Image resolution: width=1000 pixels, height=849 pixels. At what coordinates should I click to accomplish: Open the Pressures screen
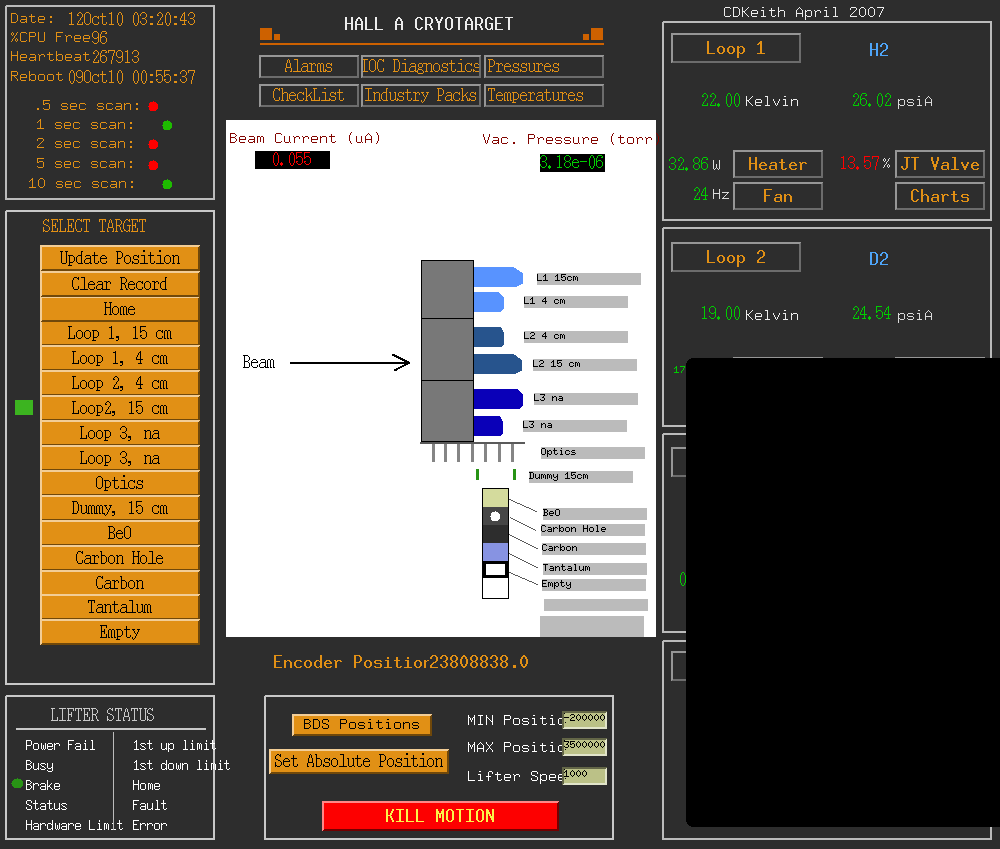(x=543, y=66)
